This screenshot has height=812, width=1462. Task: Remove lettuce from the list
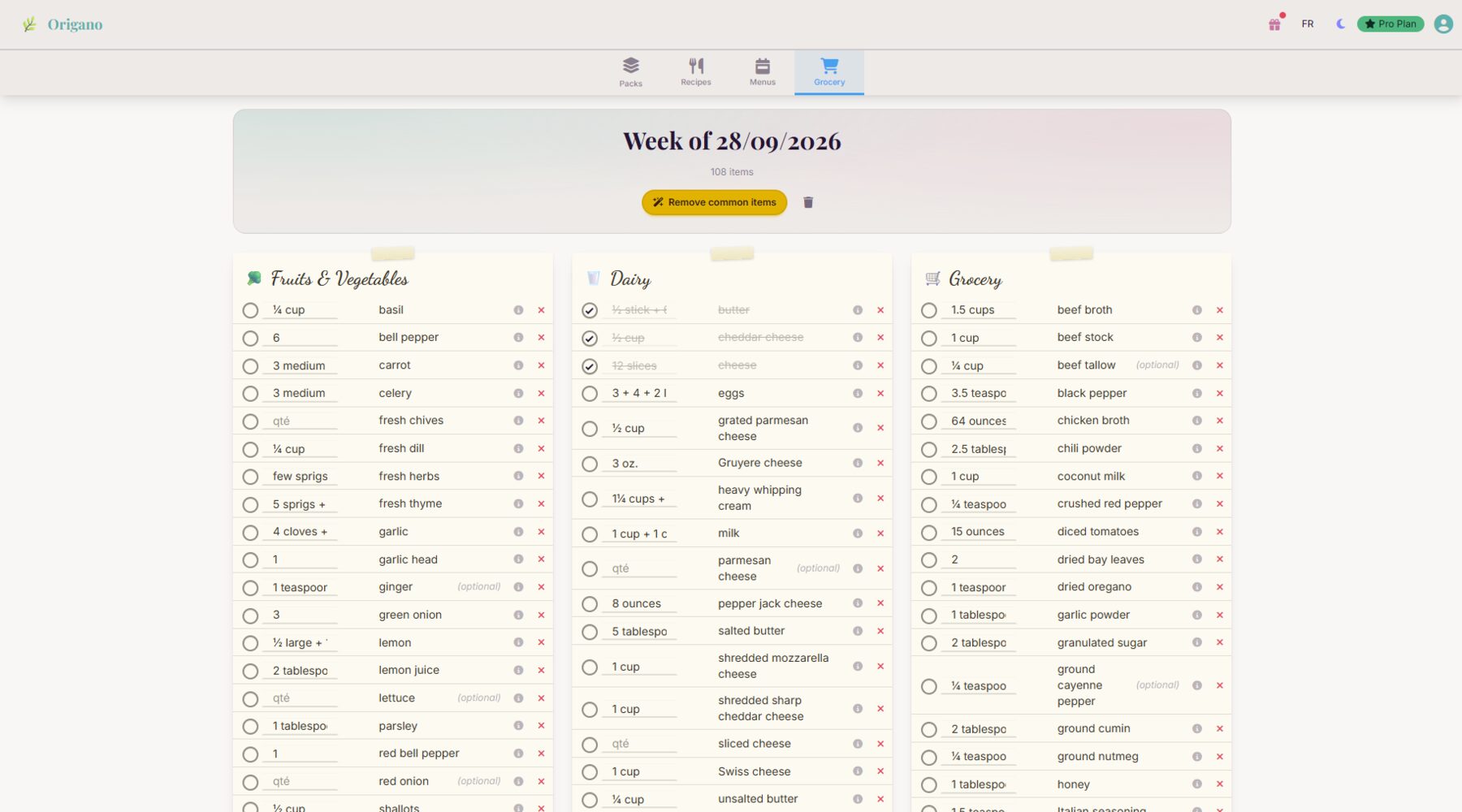541,698
